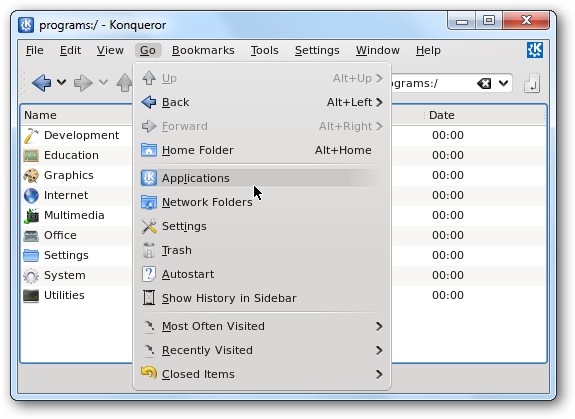Viewport: 575px width, 419px height.
Task: Click the Closed Items undo-arrow icon
Action: 149,372
